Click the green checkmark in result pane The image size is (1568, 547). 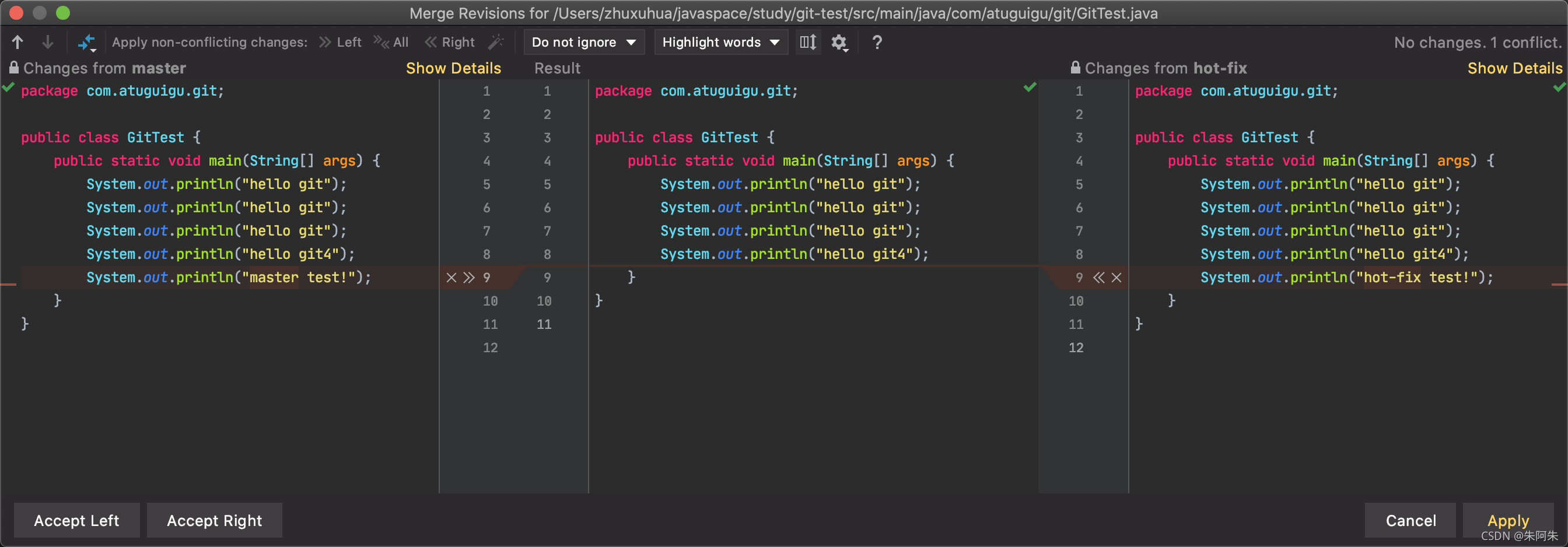tap(1030, 87)
